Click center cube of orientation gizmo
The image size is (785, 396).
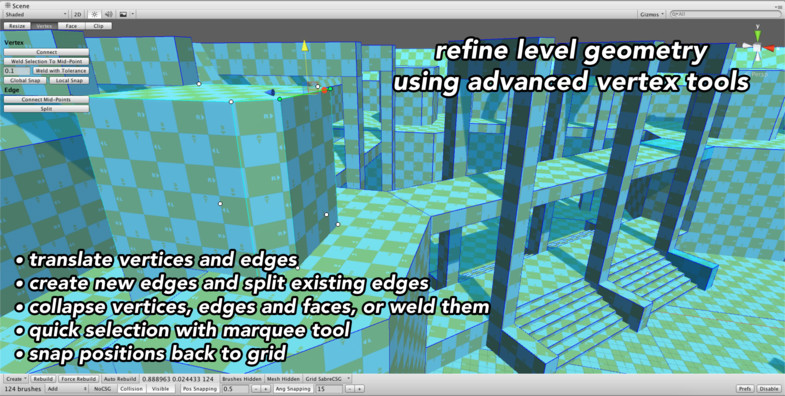(x=757, y=48)
